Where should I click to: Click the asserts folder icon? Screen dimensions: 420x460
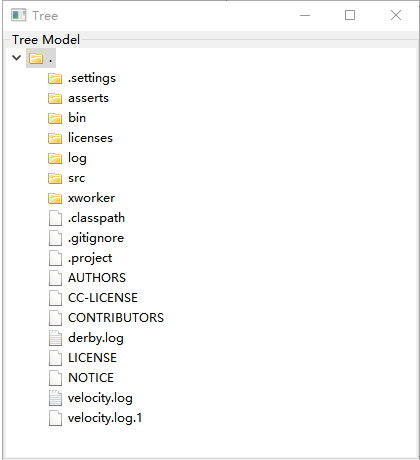click(55, 98)
